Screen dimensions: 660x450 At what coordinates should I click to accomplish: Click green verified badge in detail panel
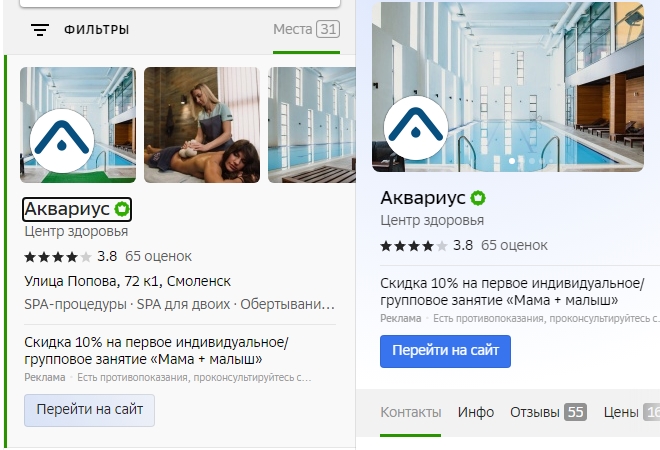point(478,198)
